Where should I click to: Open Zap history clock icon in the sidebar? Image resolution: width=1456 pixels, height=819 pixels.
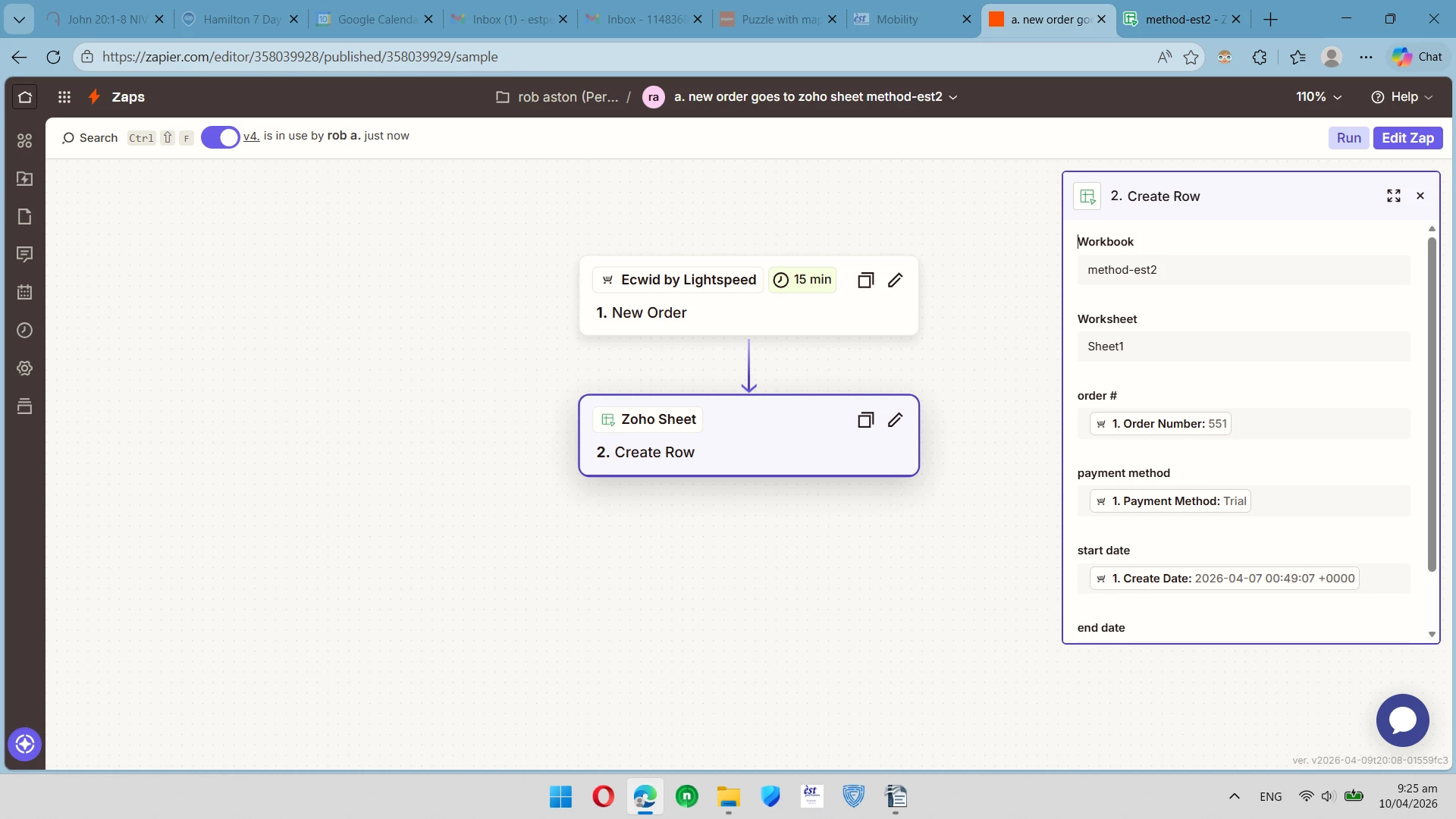click(25, 331)
